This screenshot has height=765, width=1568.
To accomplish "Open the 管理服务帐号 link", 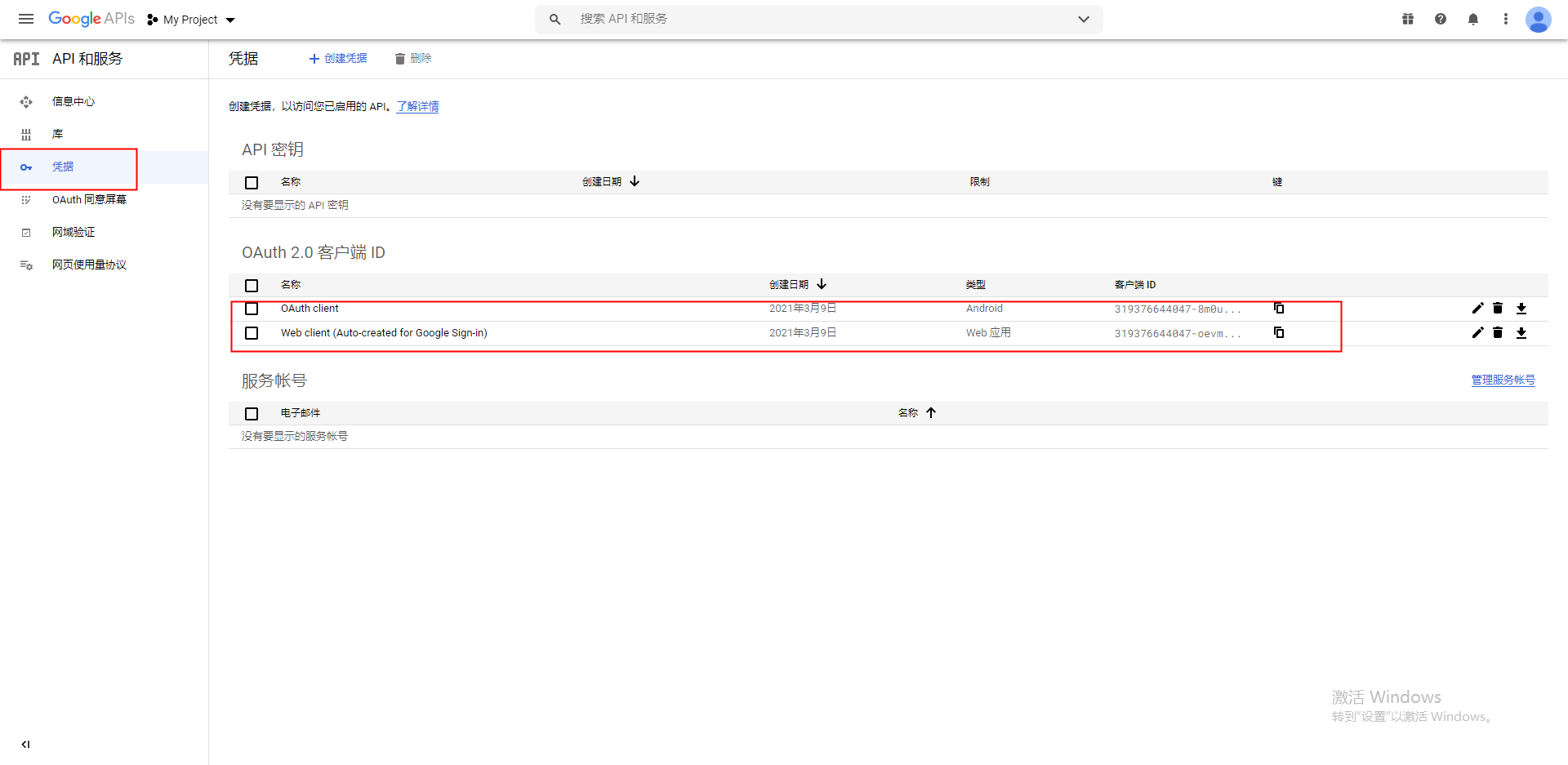I will click(x=1503, y=380).
